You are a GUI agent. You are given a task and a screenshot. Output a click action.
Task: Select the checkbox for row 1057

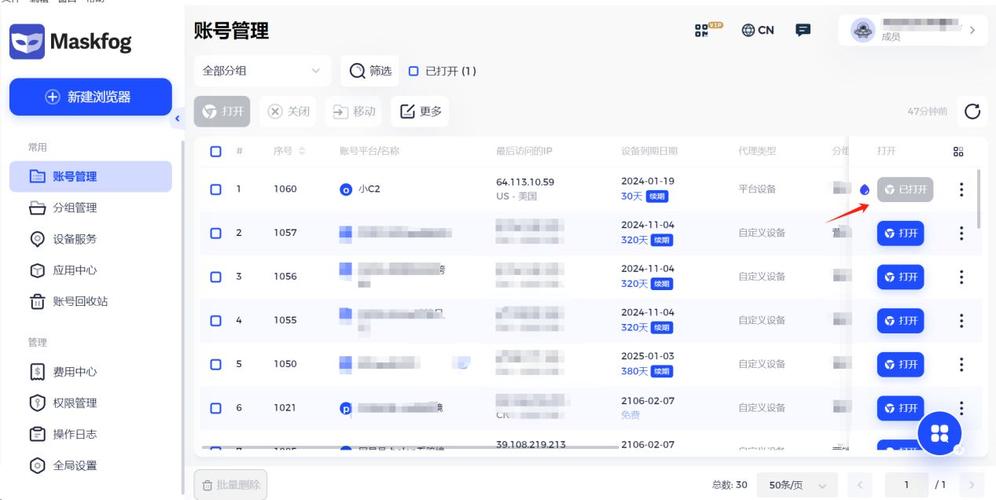(x=216, y=233)
